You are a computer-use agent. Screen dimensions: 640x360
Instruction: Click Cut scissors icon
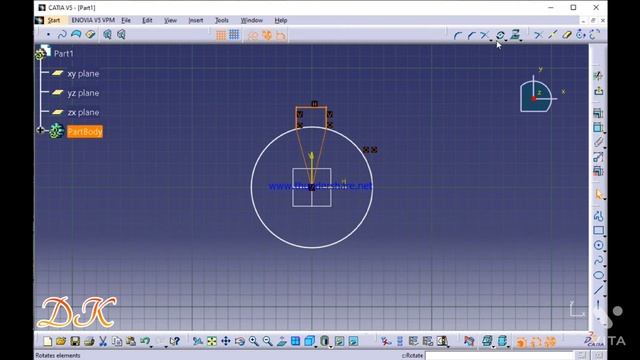pos(103,341)
